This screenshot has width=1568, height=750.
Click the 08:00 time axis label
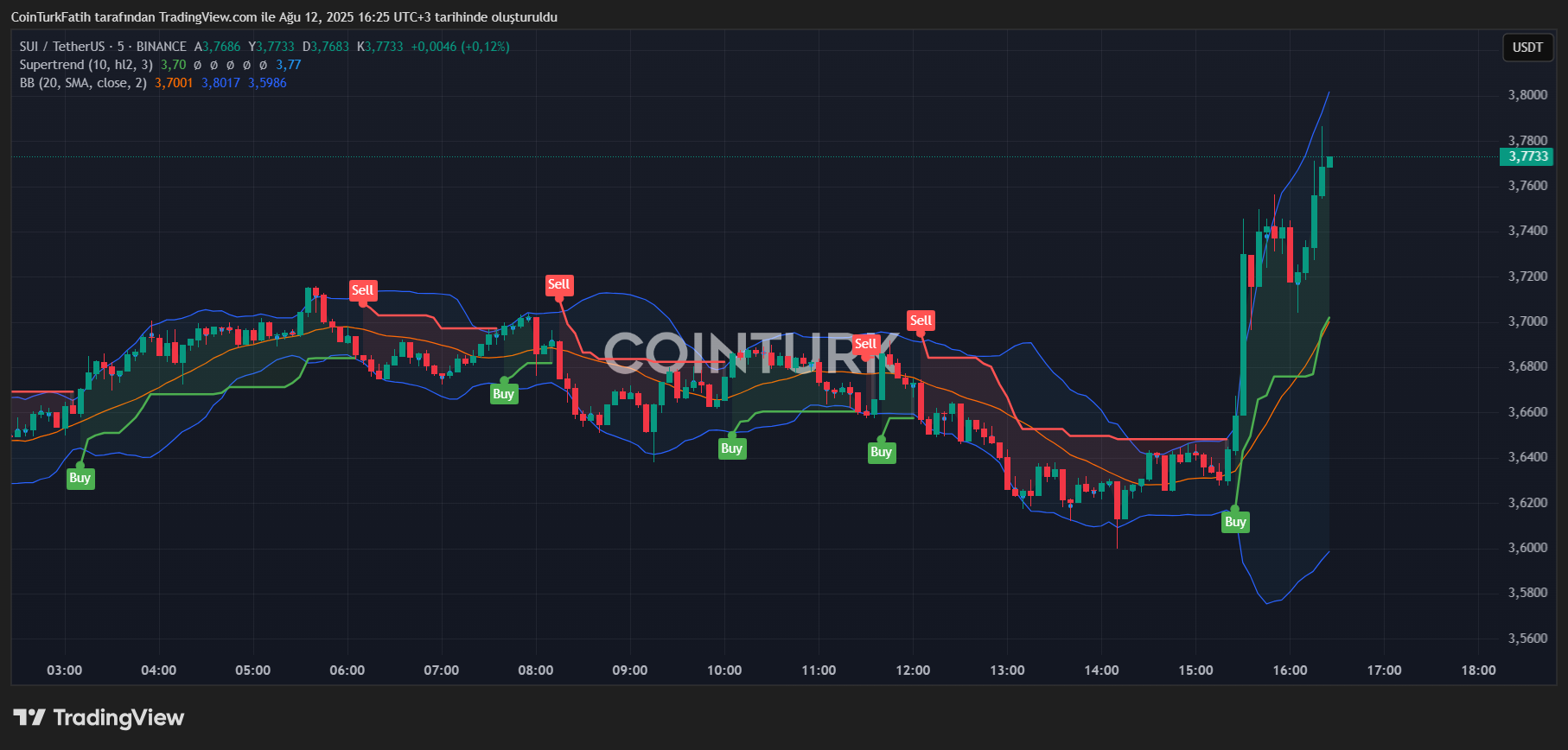536,671
